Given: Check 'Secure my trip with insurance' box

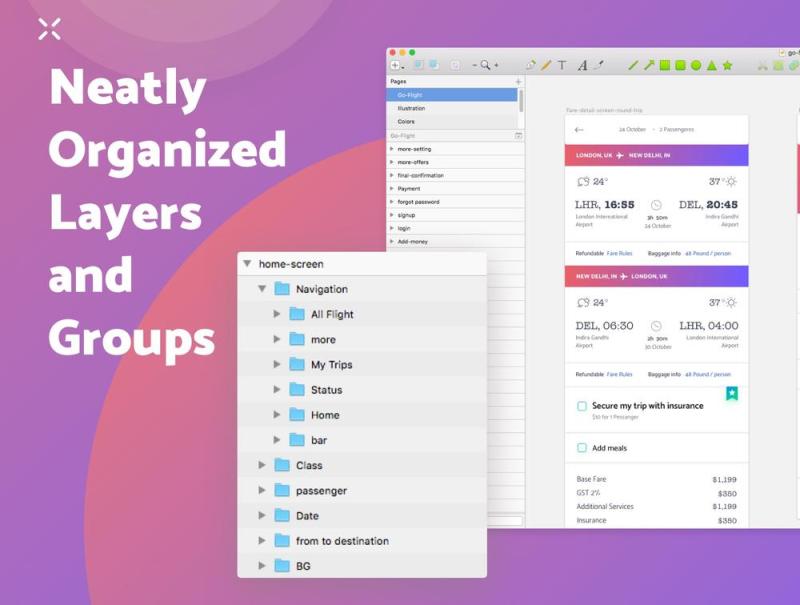Looking at the screenshot, I should tap(582, 406).
